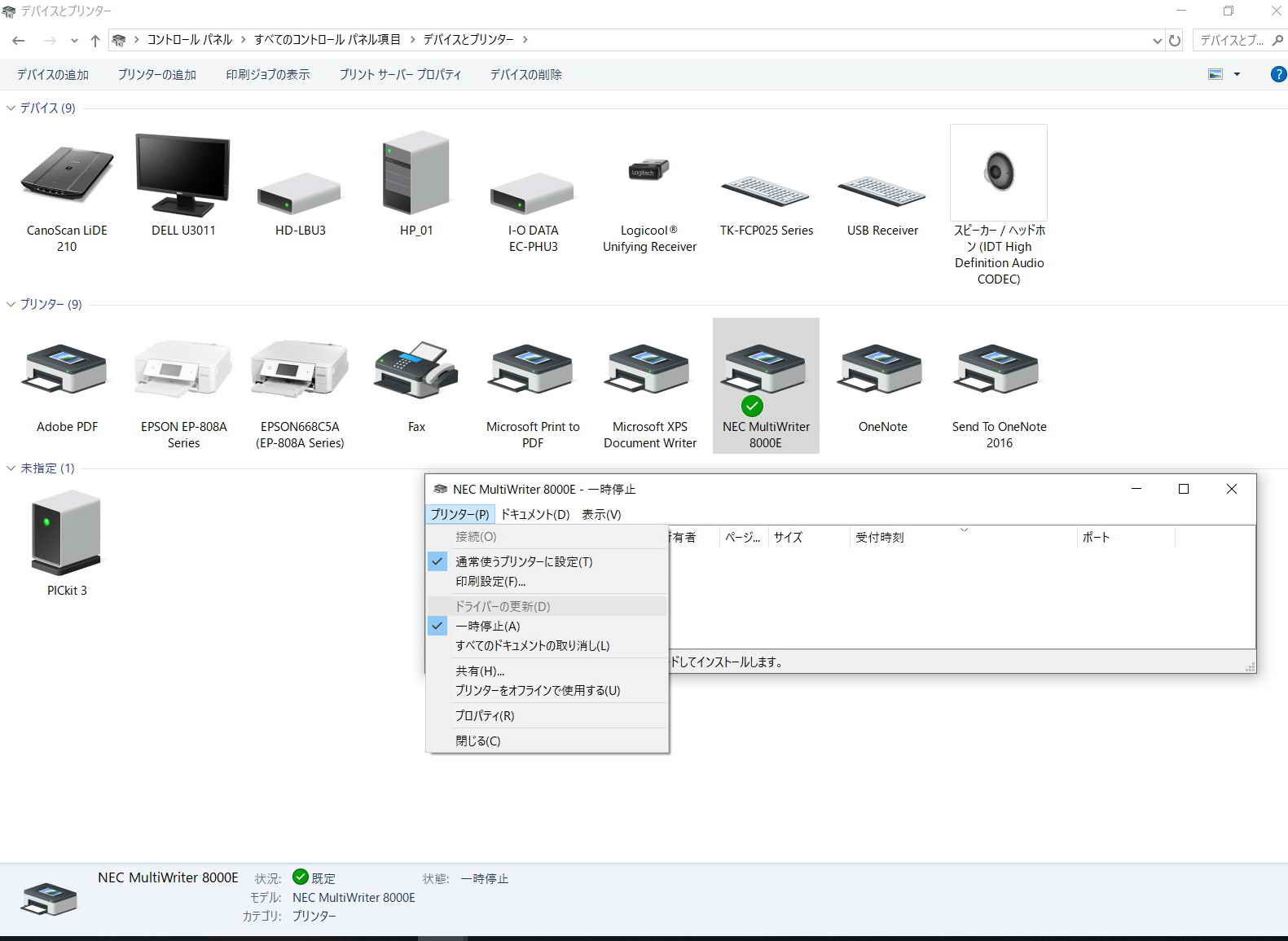This screenshot has width=1288, height=941.
Task: Click the search box in Devices window
Action: click(1232, 40)
